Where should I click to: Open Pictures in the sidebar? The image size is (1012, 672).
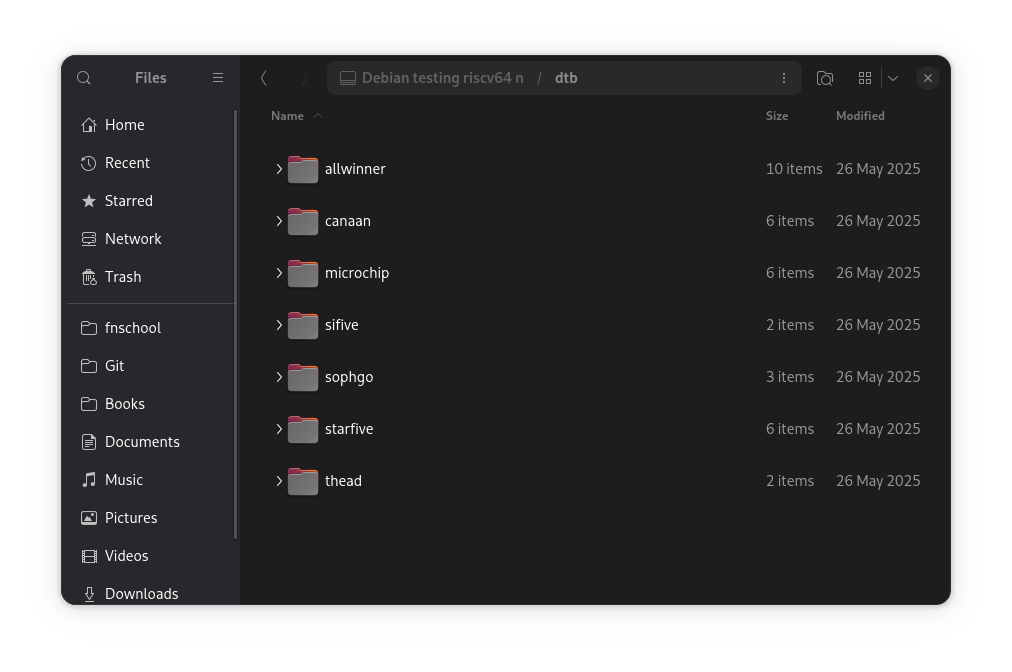[x=150, y=518]
